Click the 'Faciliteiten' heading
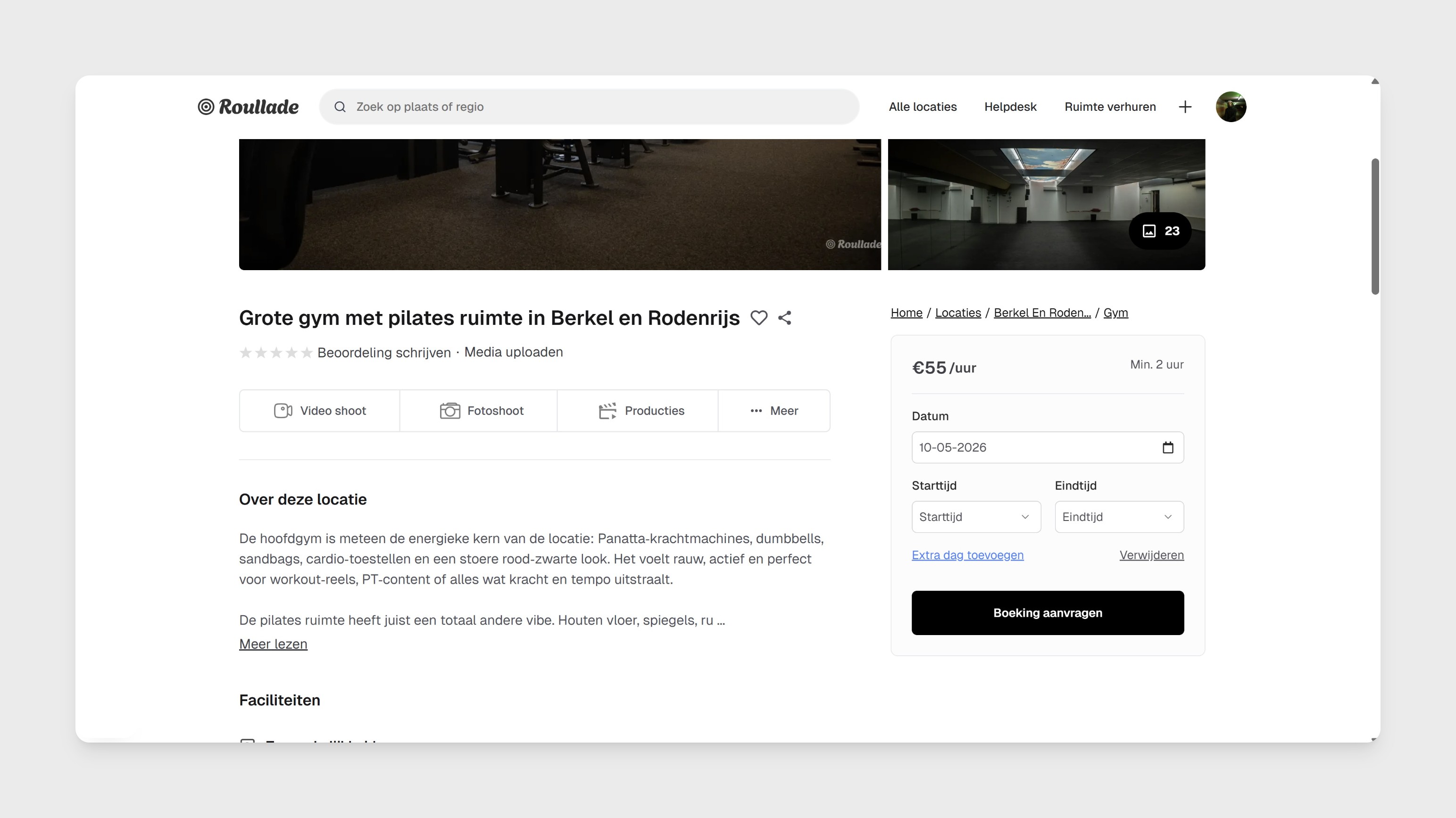Screen dimensions: 1456x818 (279, 701)
